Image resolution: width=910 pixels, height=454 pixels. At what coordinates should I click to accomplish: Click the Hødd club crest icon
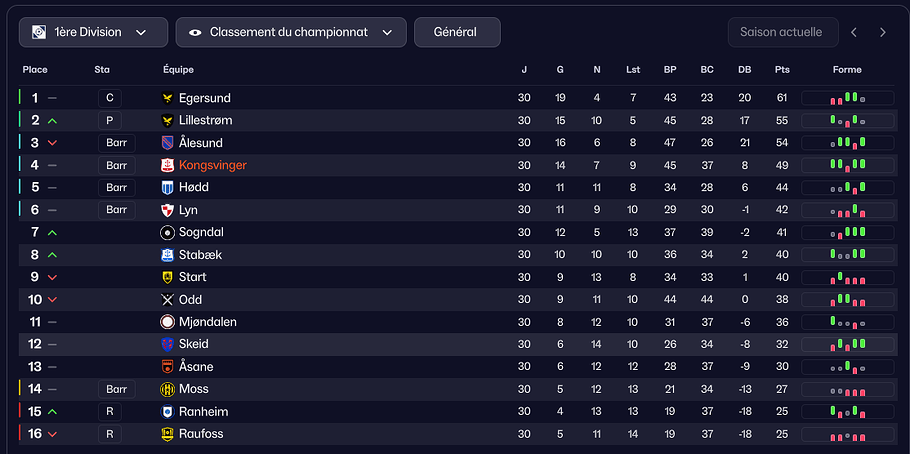[168, 188]
